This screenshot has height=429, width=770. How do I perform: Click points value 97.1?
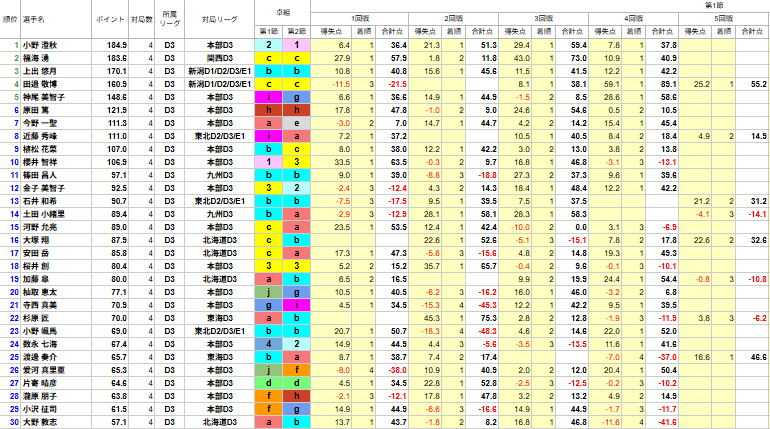(x=119, y=175)
